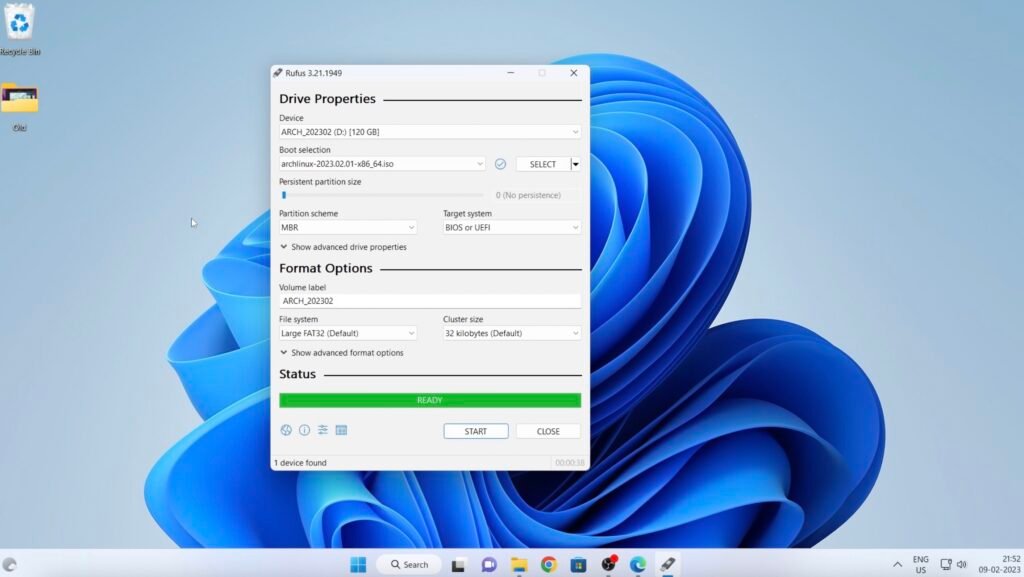
Task: Click the persistent partition size slider
Action: (381, 195)
